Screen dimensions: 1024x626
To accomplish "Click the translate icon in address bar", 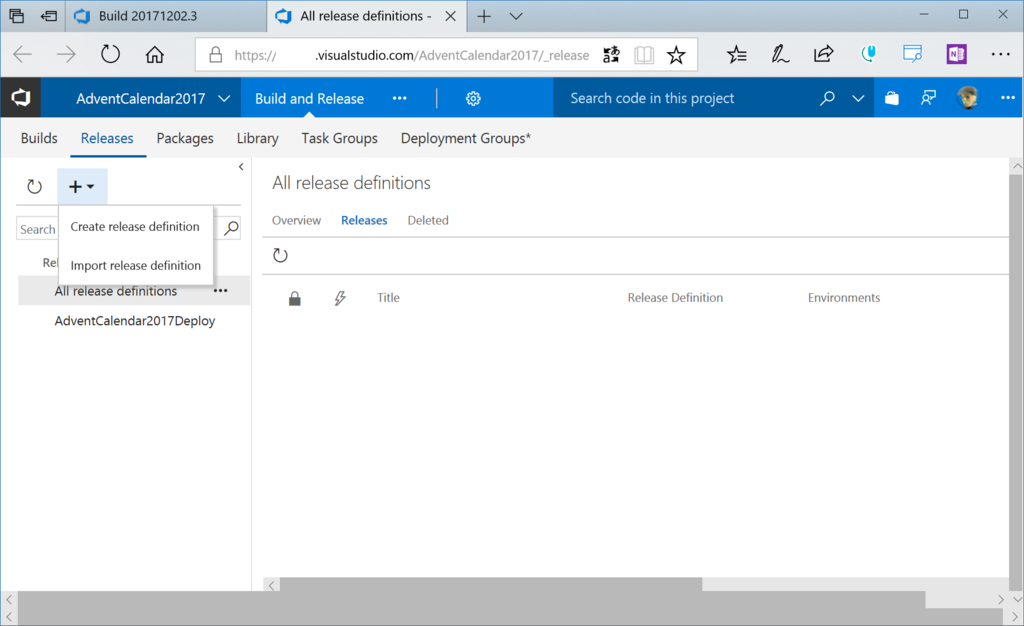I will click(611, 55).
